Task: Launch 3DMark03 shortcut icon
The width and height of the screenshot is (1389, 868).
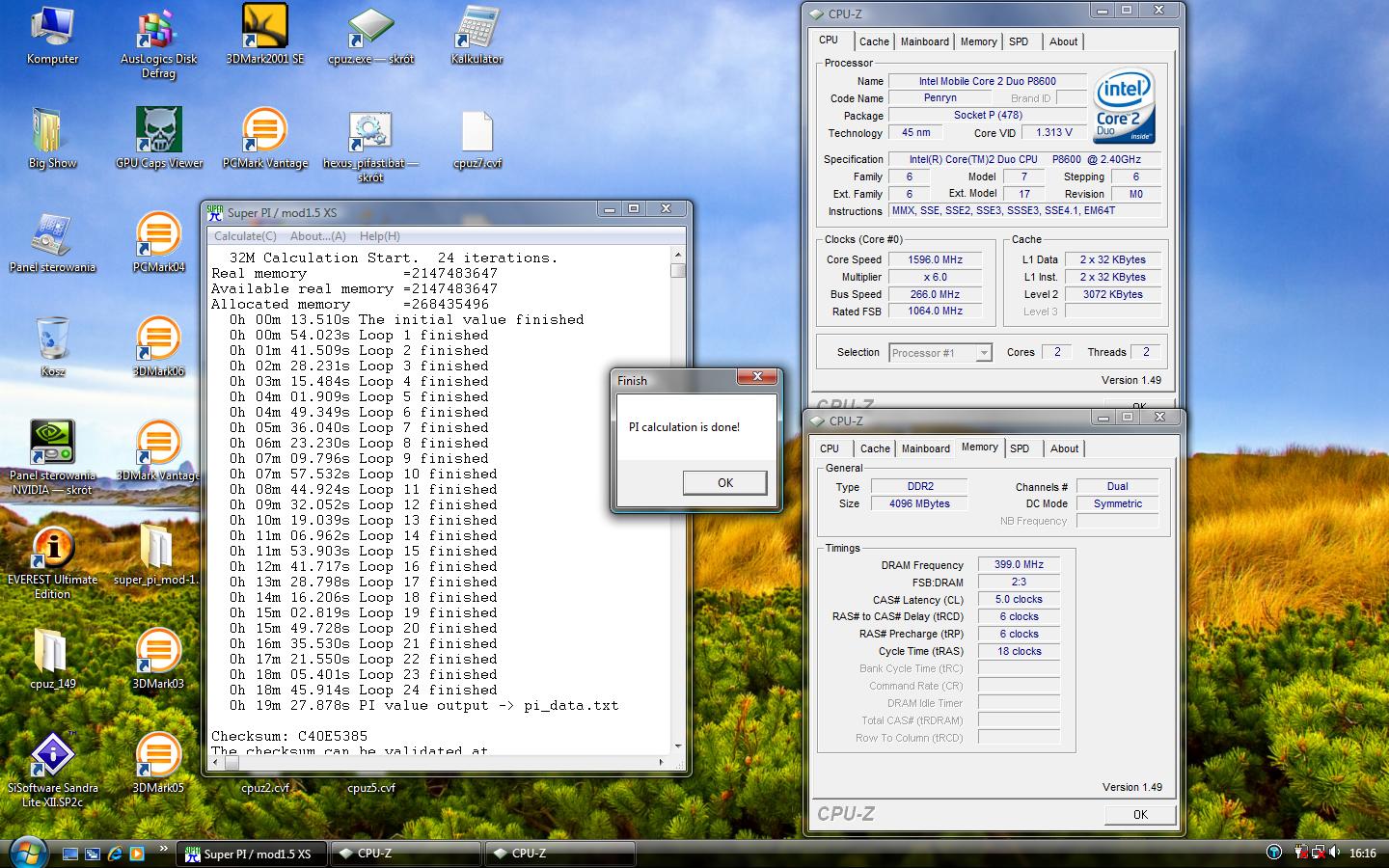Action: (x=158, y=660)
